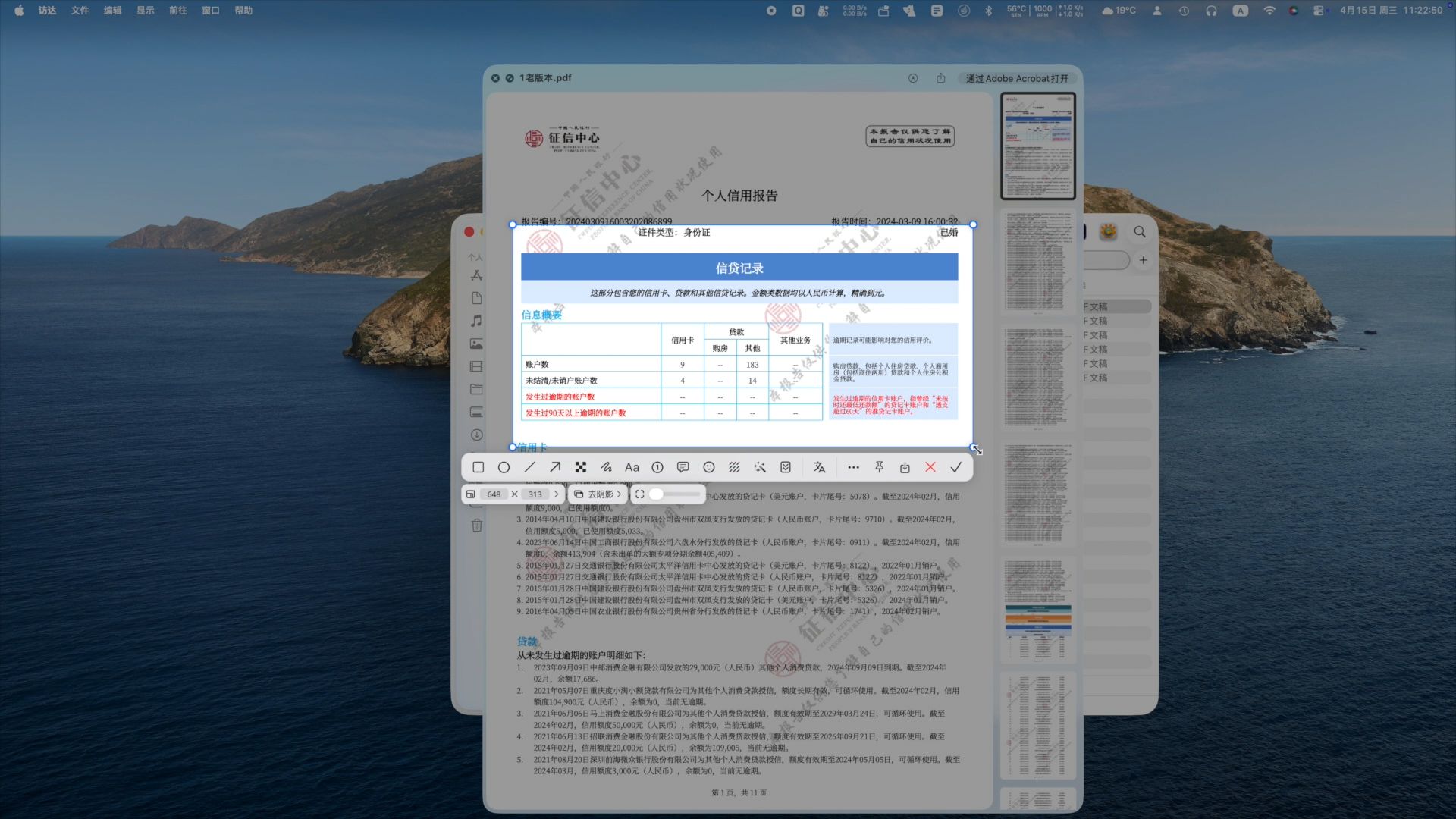Cancel the screenshot with red X
This screenshot has width=1456, height=819.
930,467
